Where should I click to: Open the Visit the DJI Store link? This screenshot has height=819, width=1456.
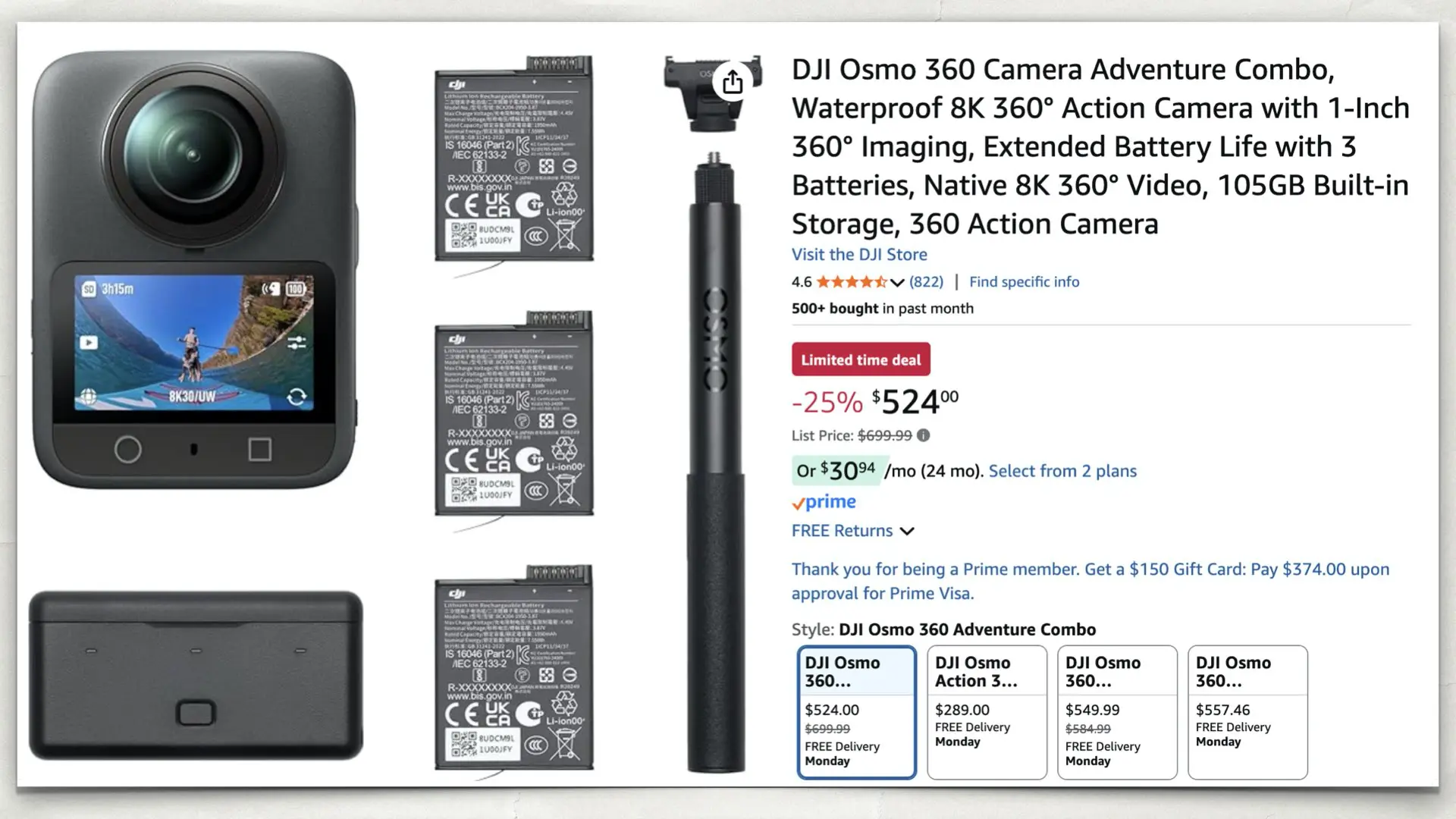[858, 254]
